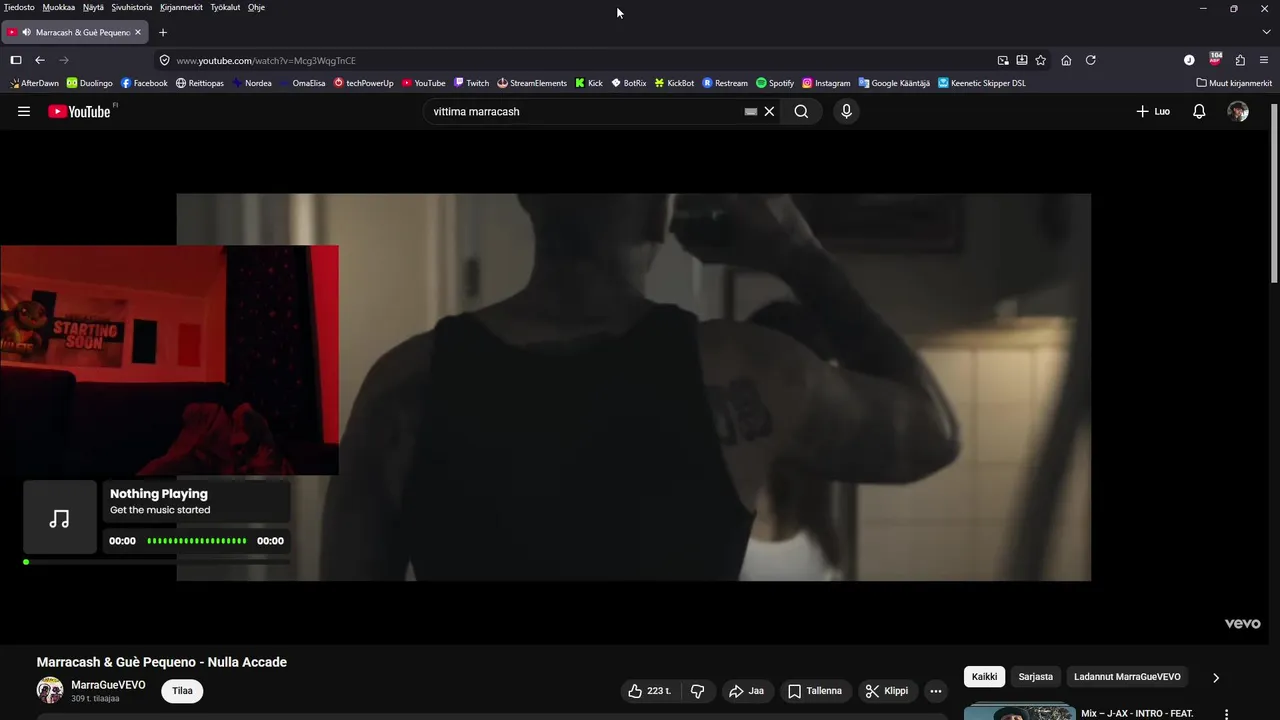Share the video via Jaa
This screenshot has width=1280, height=720.
pyautogui.click(x=746, y=691)
